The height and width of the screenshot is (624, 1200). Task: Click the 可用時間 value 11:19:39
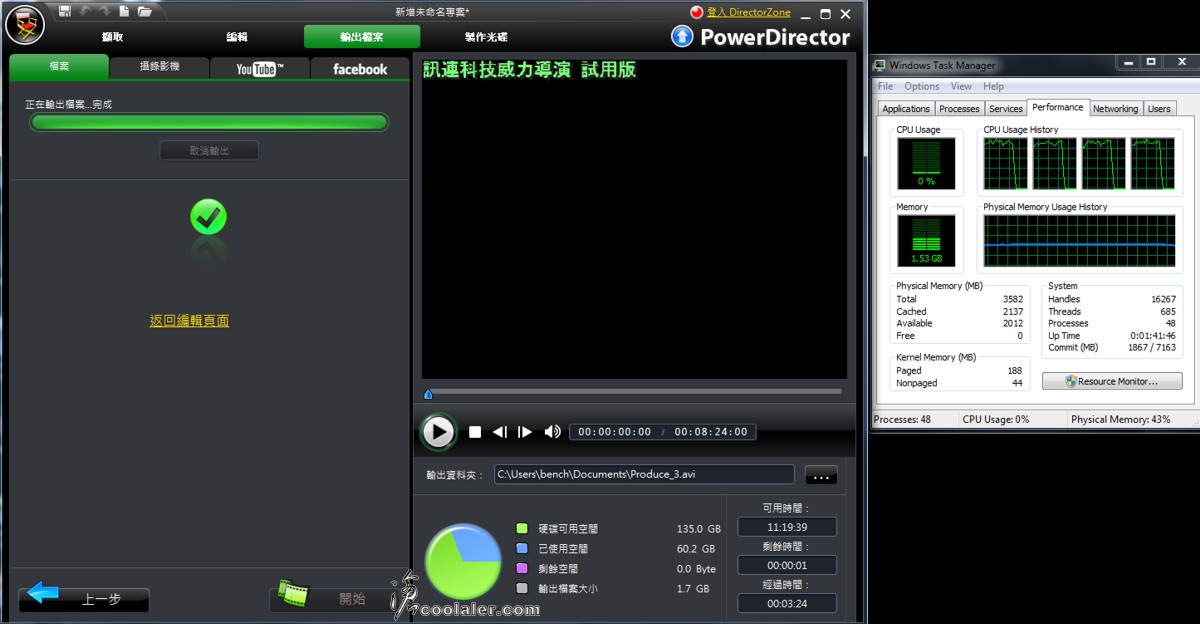pyautogui.click(x=787, y=527)
